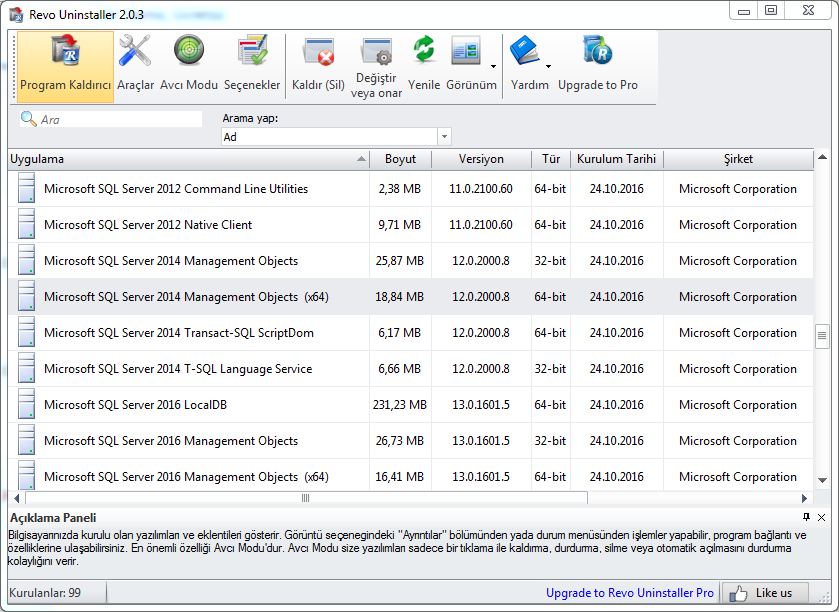Image resolution: width=839 pixels, height=612 pixels.
Task: Click icon of SQL Server 2014 Transact-SQL ScriptDom
Action: pyautogui.click(x=26, y=332)
